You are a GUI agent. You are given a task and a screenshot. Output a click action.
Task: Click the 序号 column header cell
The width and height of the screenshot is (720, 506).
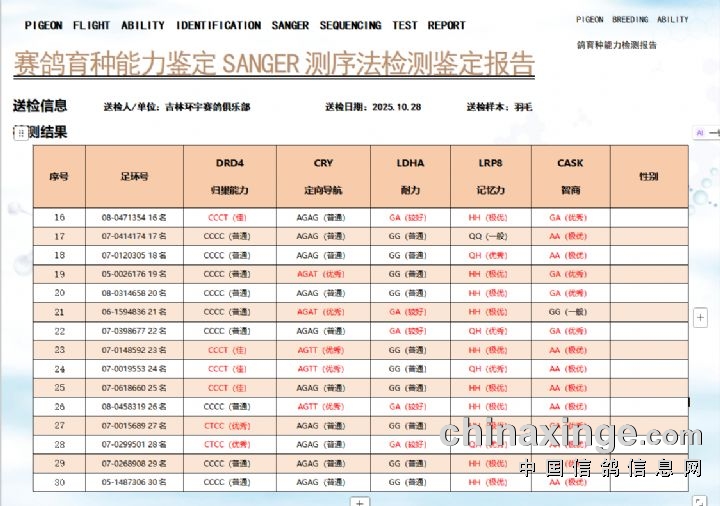click(59, 176)
